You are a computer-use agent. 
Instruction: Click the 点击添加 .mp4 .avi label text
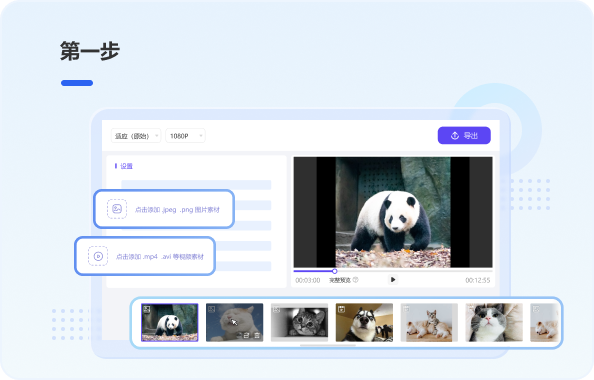(159, 256)
